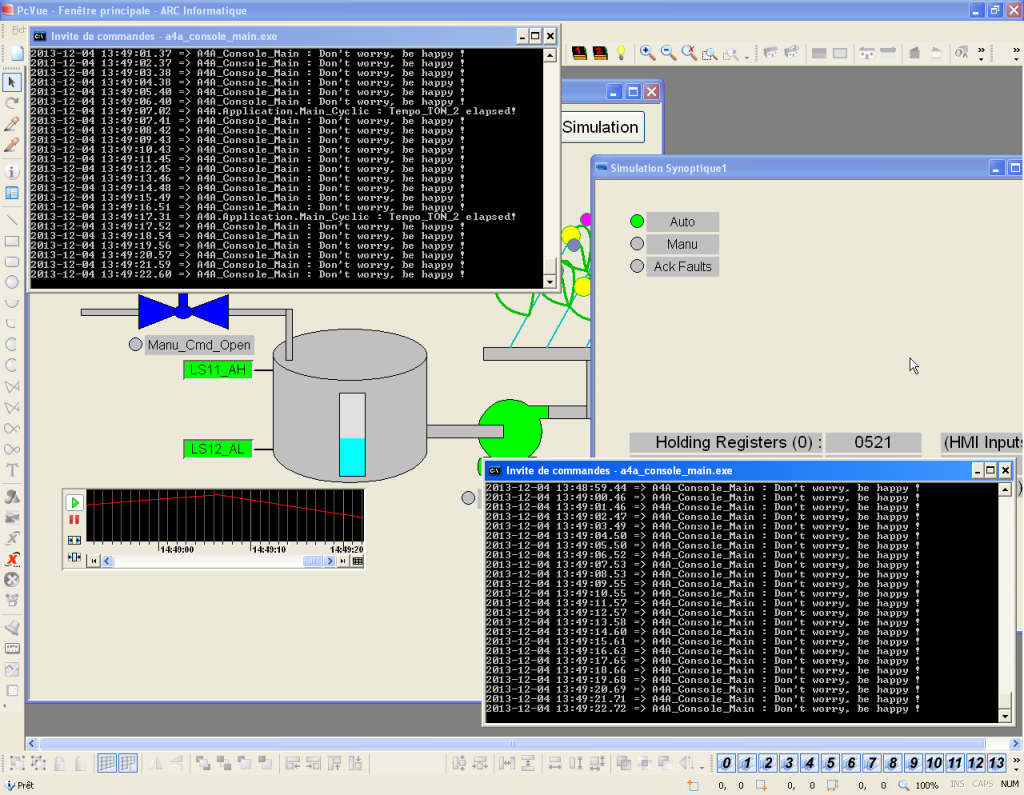Click the yellow light bulb icon

(620, 53)
